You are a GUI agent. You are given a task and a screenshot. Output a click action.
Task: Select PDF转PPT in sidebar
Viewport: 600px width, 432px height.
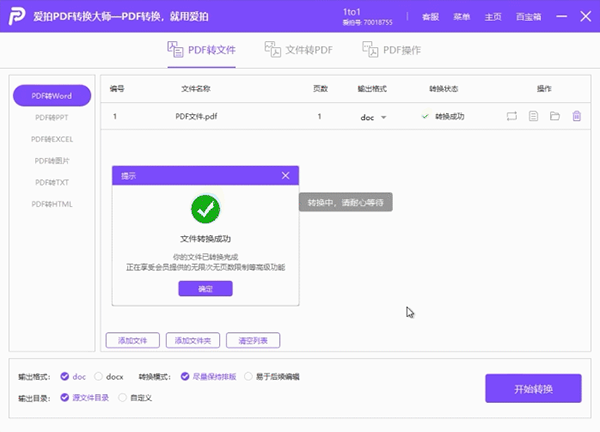click(x=52, y=117)
